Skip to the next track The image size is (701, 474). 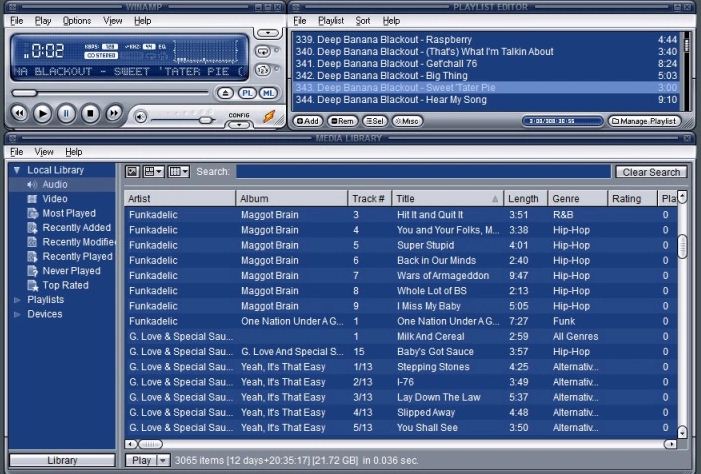114,113
